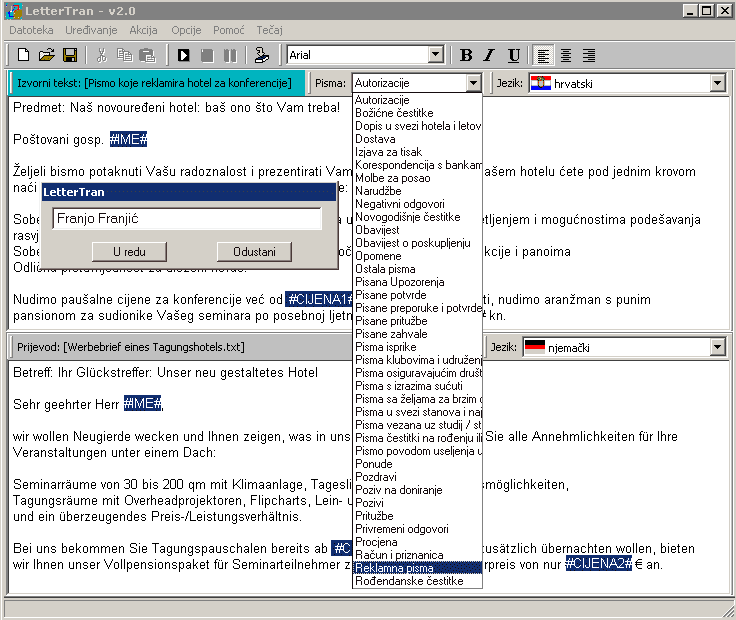
Task: Select Pozdravi in letters list
Action: click(417, 477)
